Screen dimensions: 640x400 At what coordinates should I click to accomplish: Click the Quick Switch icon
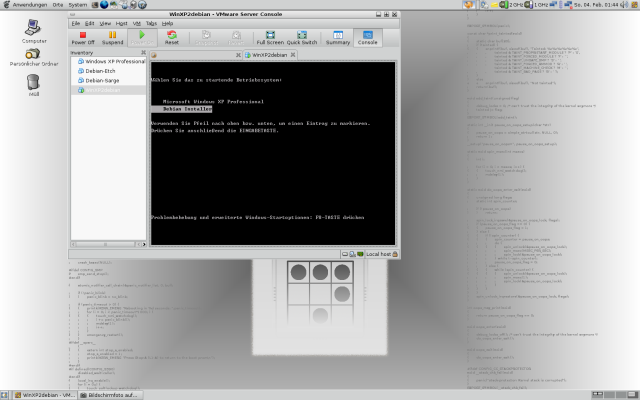point(302,38)
